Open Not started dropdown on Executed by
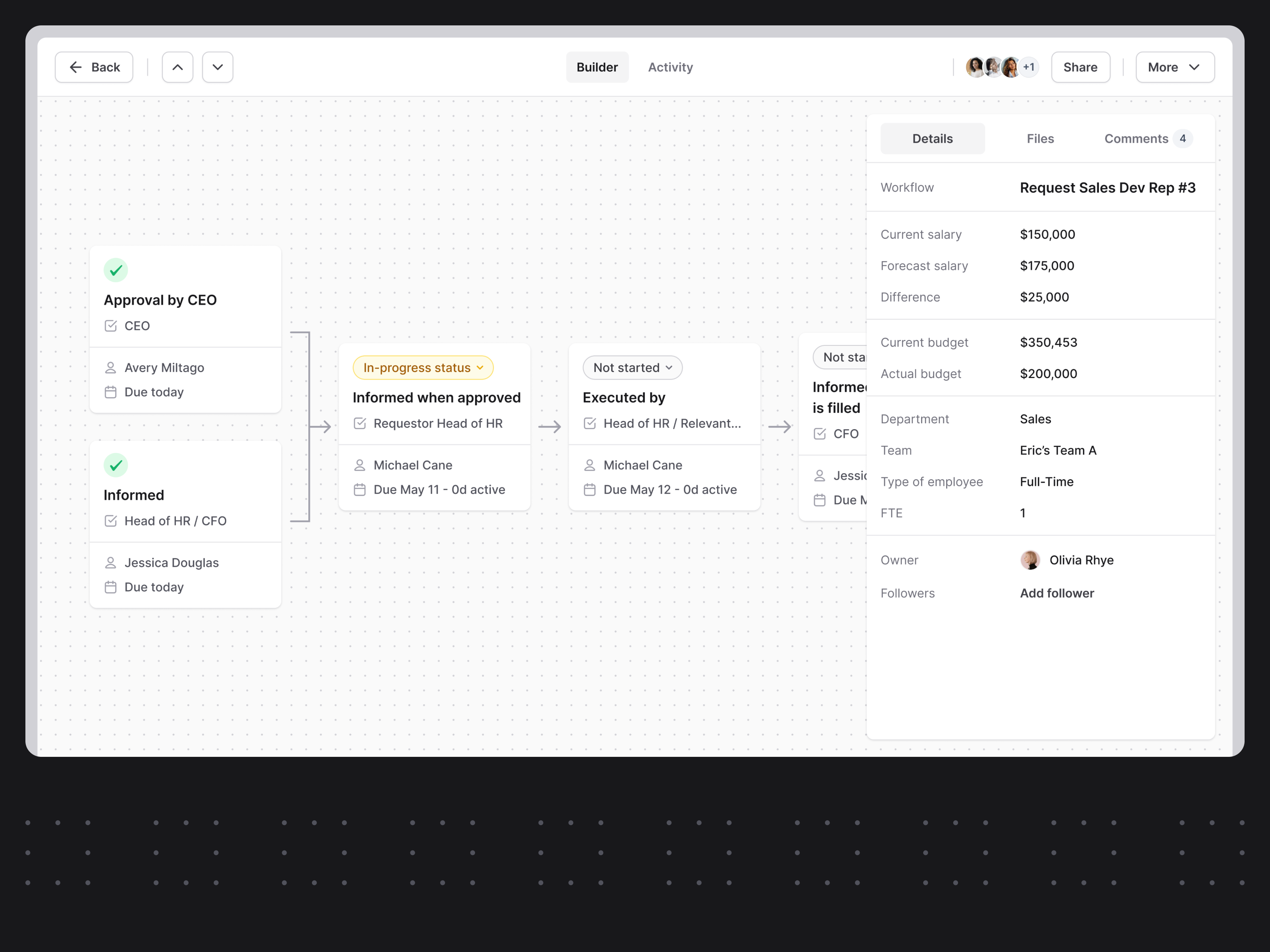 633,367
